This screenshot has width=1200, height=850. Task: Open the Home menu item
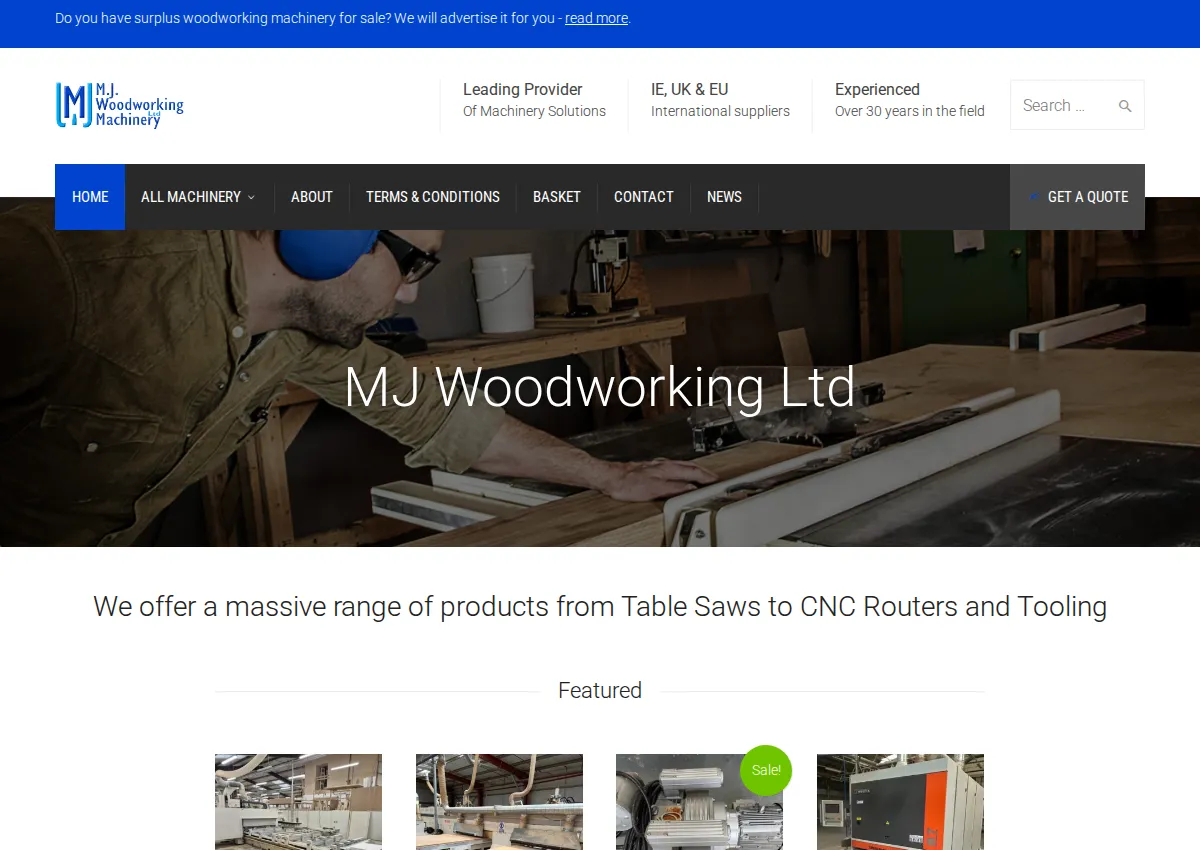coord(90,197)
